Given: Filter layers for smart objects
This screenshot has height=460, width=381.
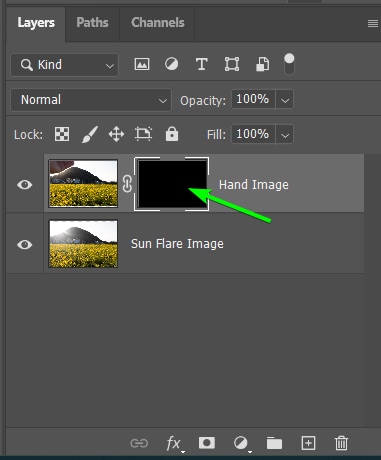Looking at the screenshot, I should pos(262,64).
